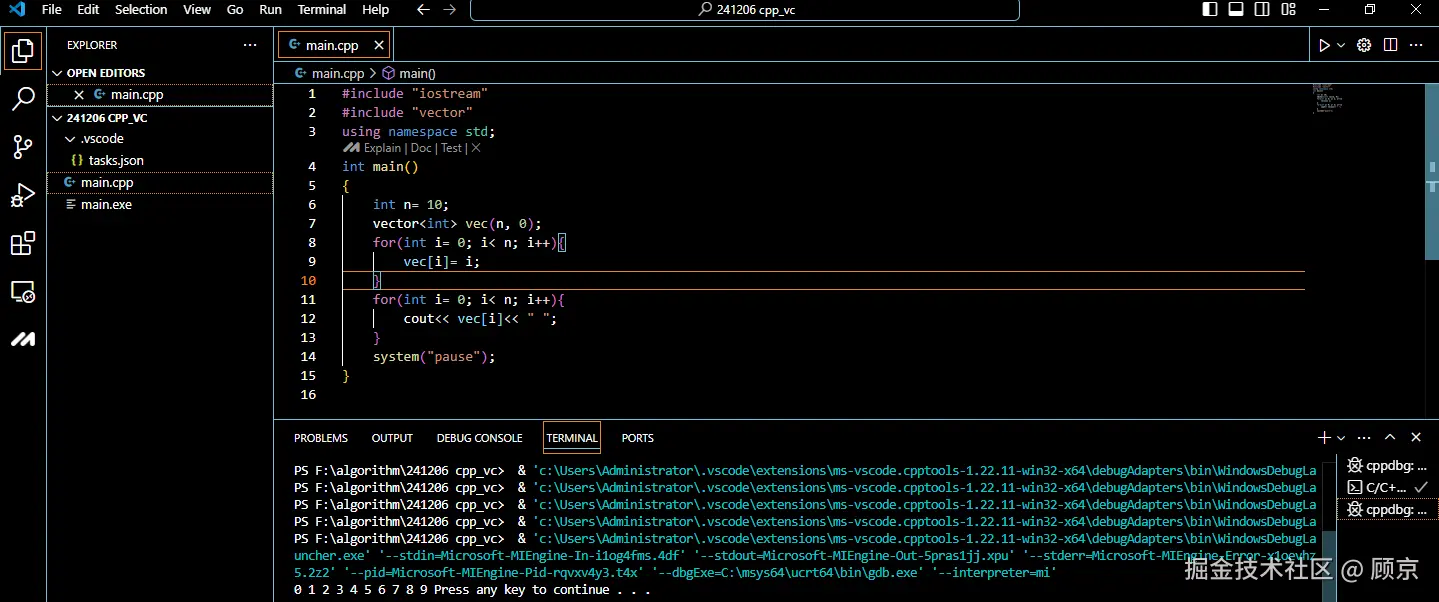This screenshot has width=1439, height=602.
Task: Click Test in the code lens
Action: (451, 148)
